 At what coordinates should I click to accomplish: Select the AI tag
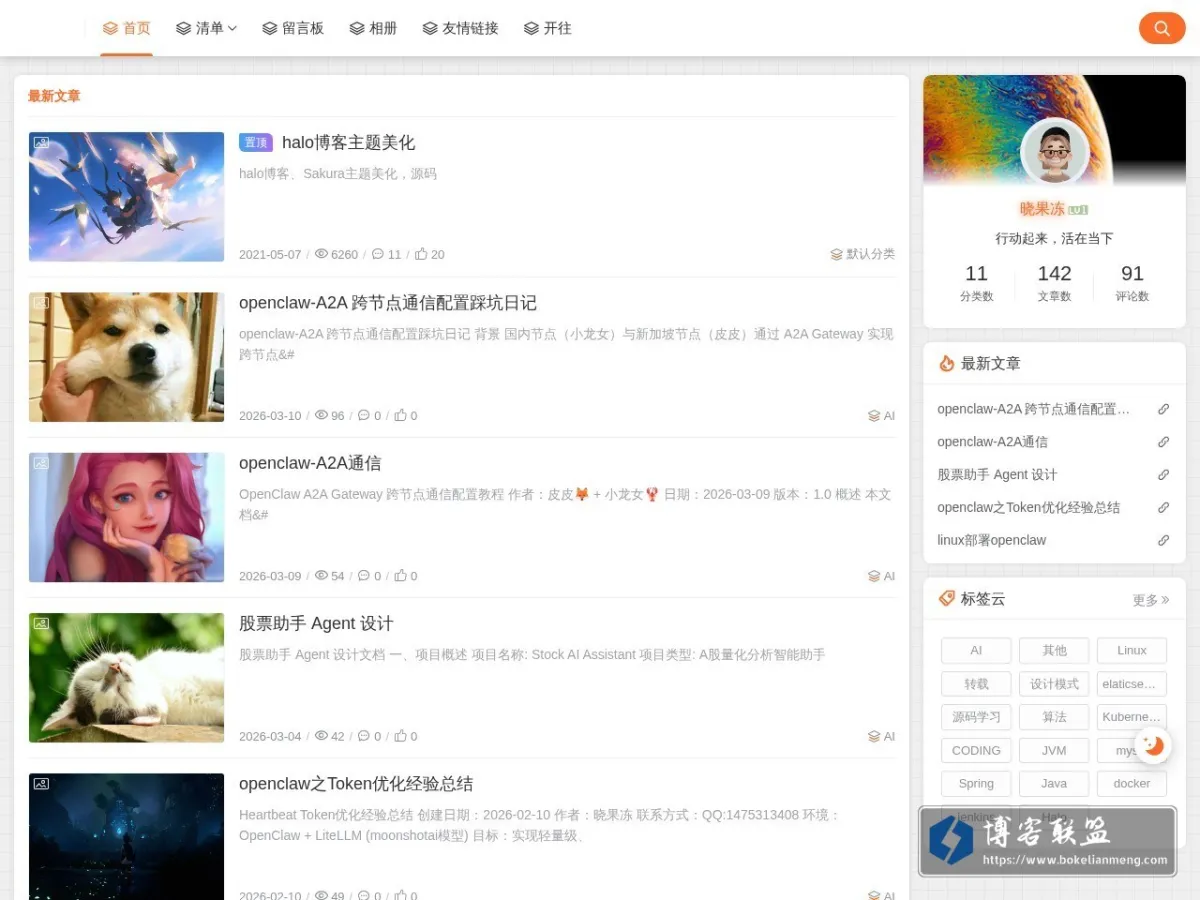[x=976, y=650]
